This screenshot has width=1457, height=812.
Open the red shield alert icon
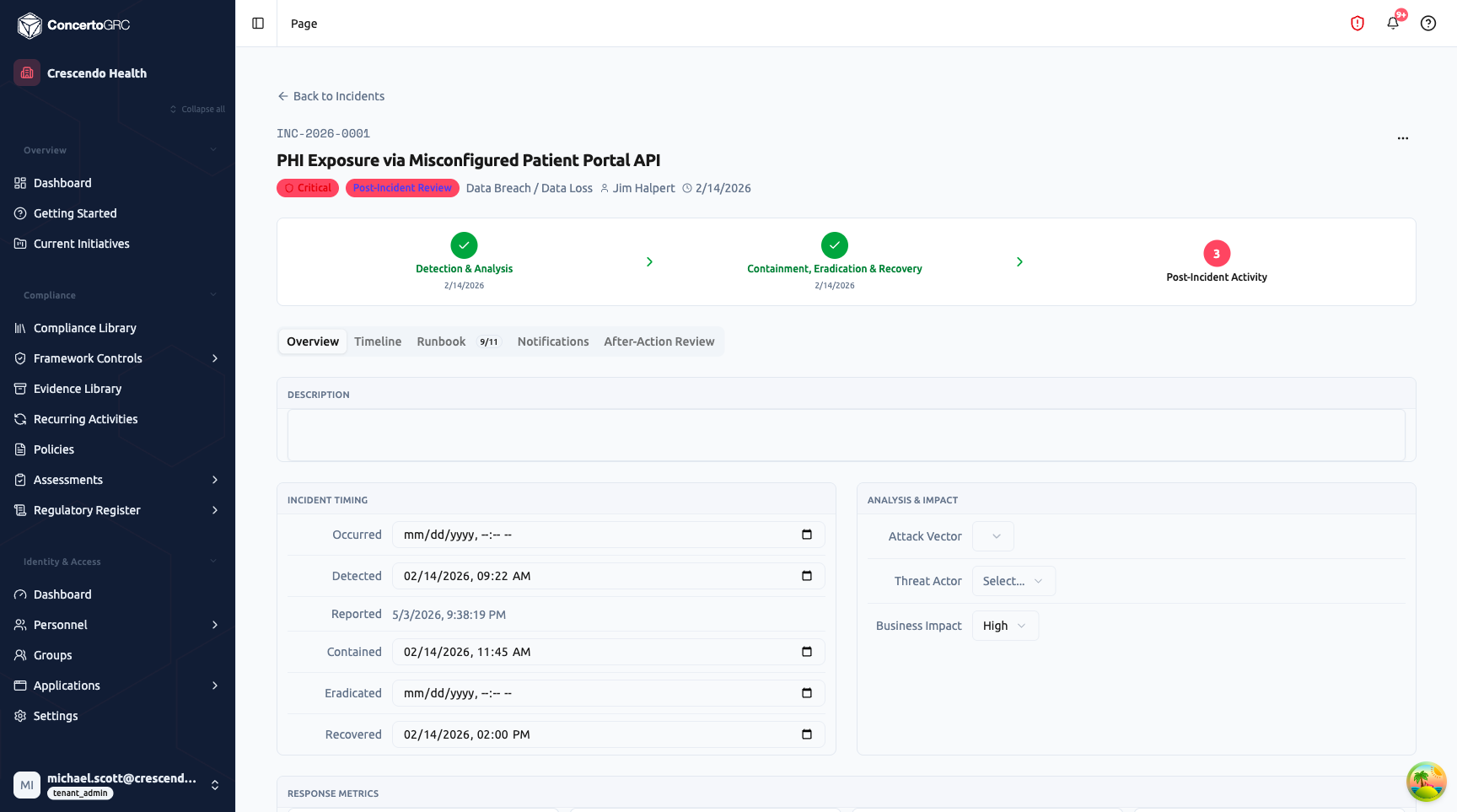1358,24
